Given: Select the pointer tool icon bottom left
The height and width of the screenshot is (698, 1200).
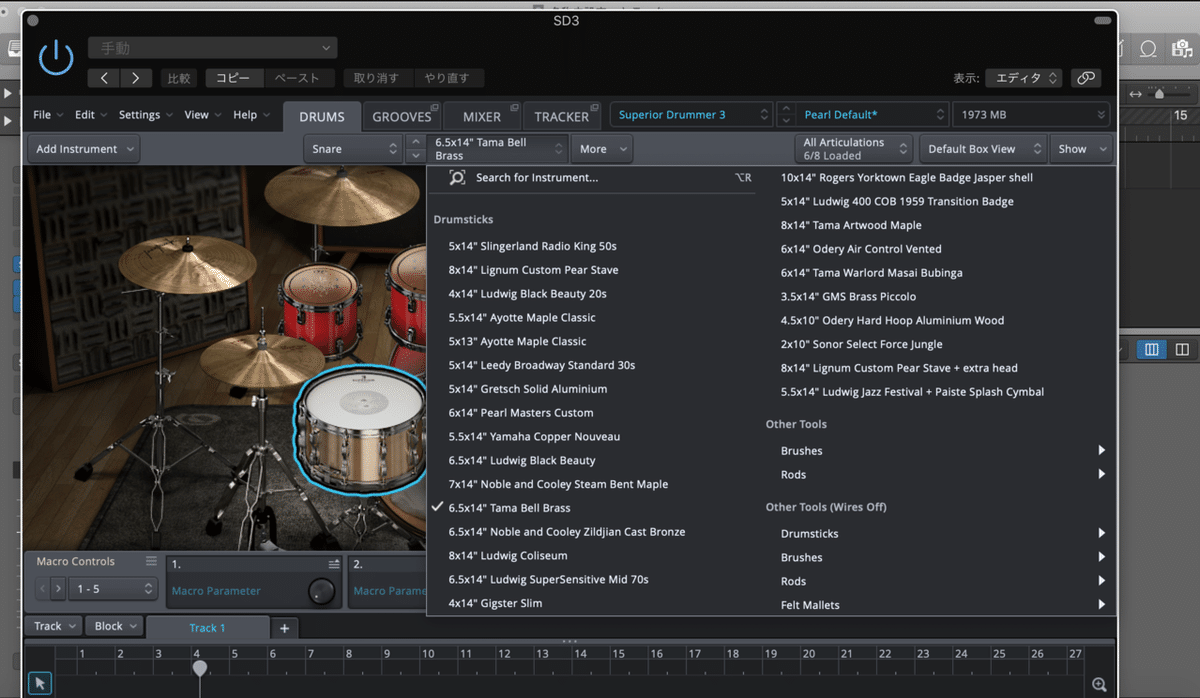Looking at the screenshot, I should [39, 682].
